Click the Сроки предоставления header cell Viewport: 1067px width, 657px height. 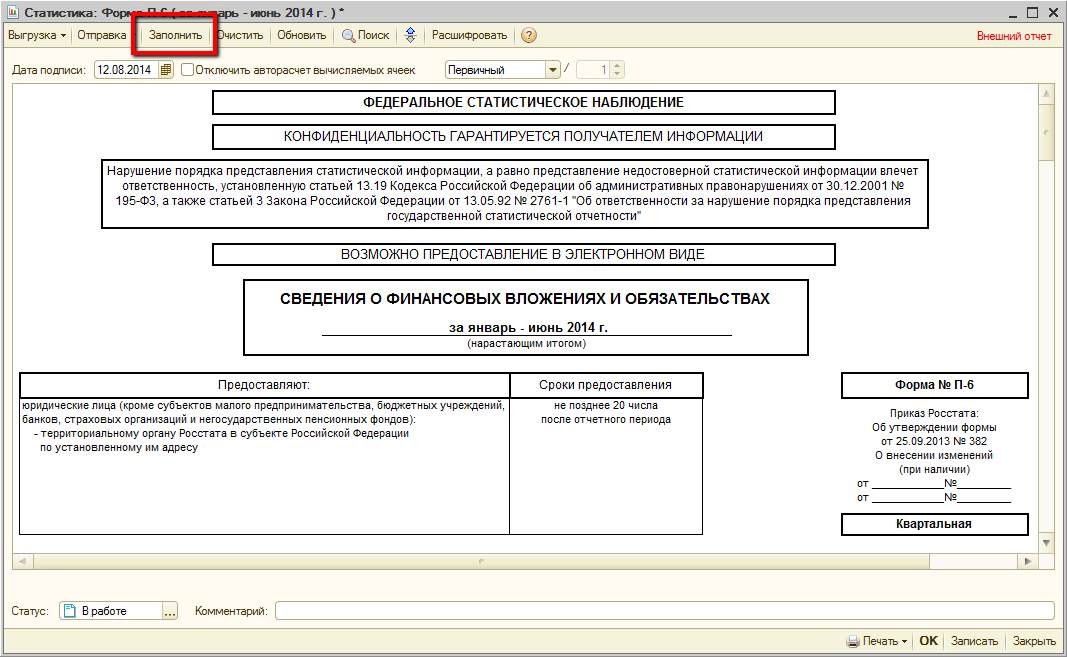(x=606, y=385)
